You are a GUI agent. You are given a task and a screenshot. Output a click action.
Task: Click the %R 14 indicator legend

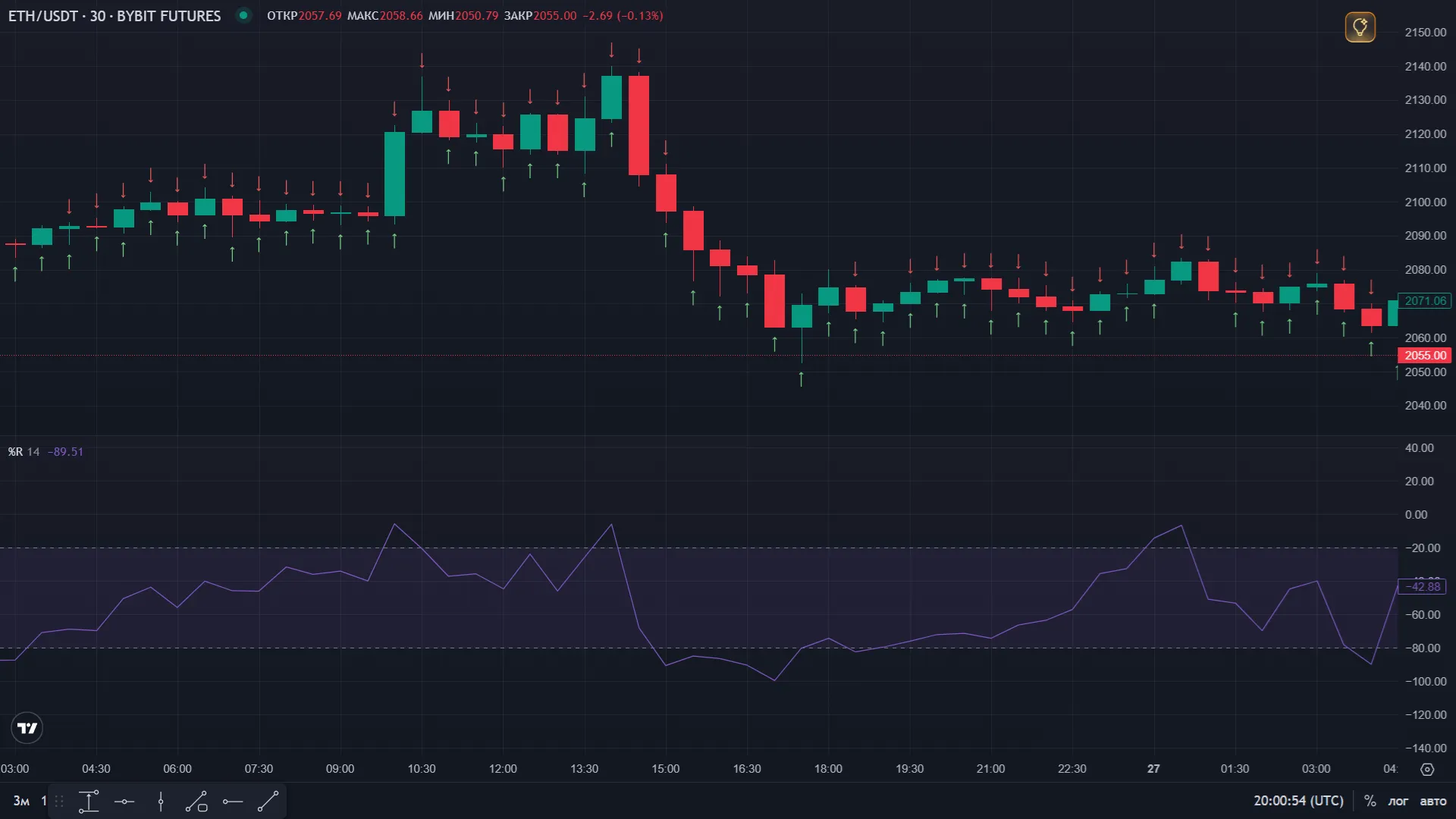[24, 452]
